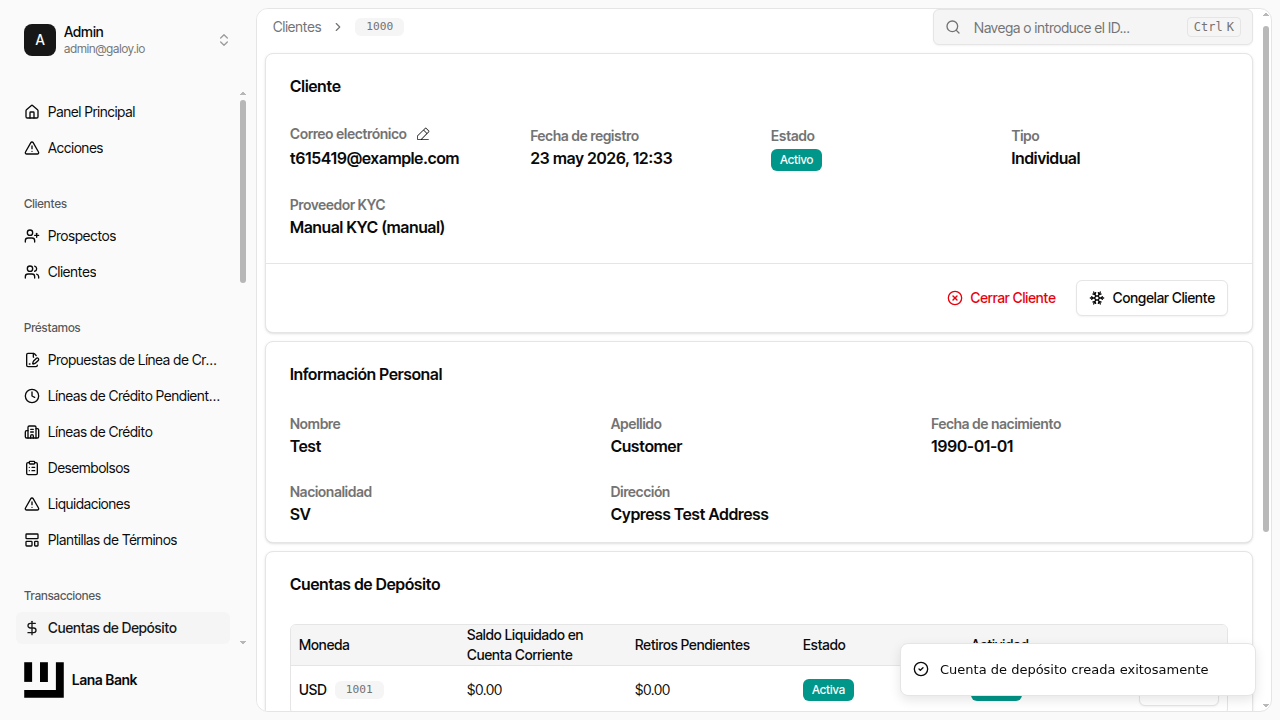Click the Estado column header in table

tap(824, 645)
